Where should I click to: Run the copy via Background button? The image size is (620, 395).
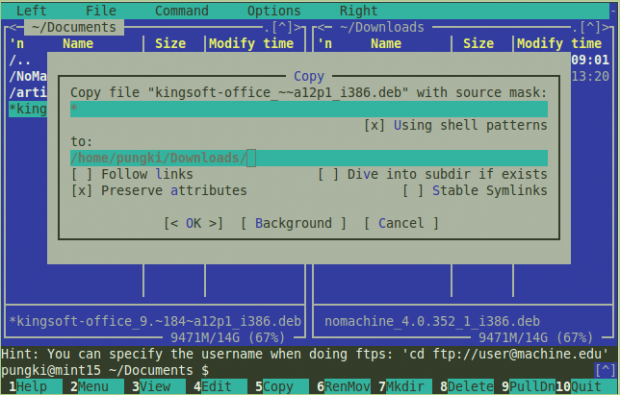(x=293, y=223)
